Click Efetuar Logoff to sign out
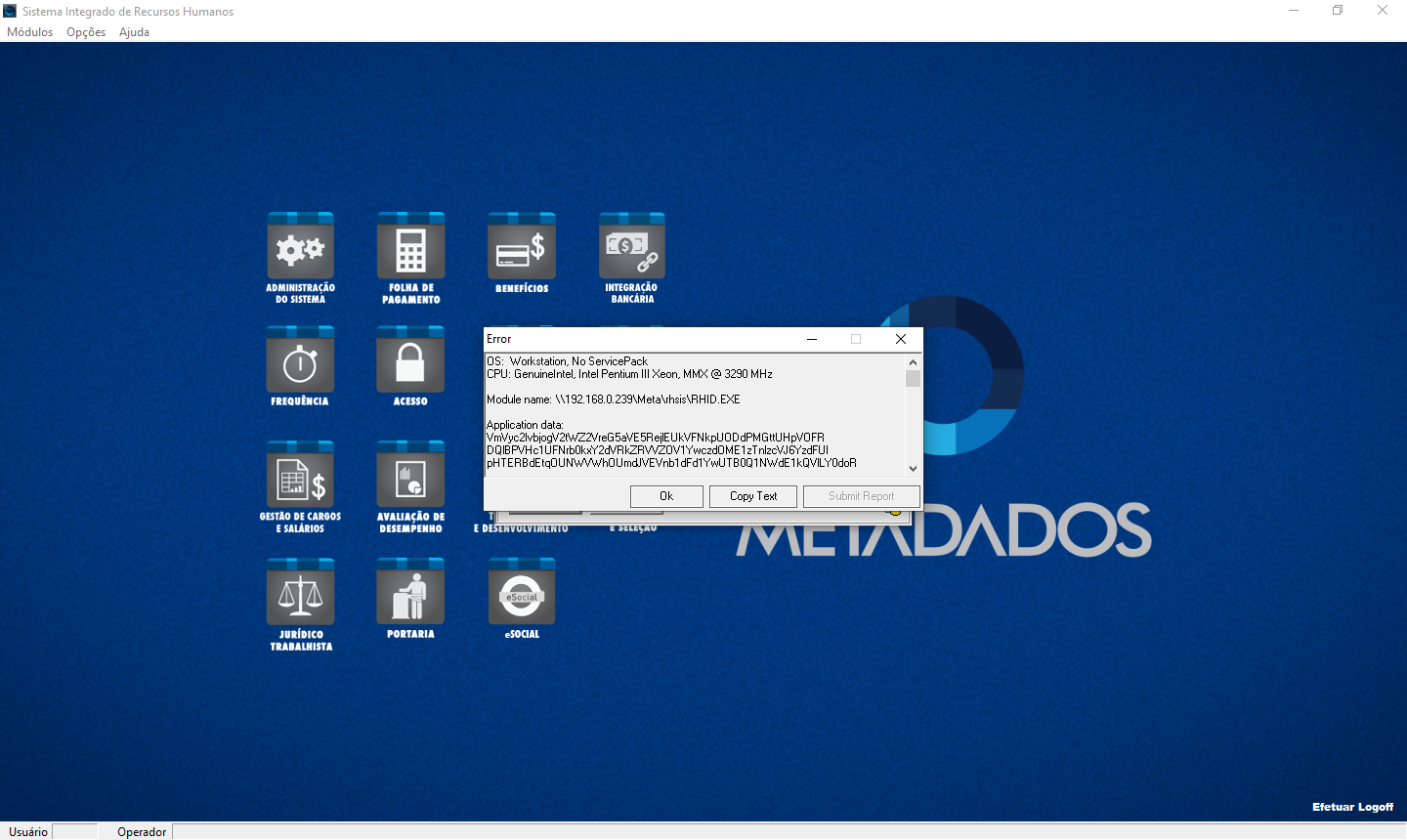1407x840 pixels. tap(1352, 807)
